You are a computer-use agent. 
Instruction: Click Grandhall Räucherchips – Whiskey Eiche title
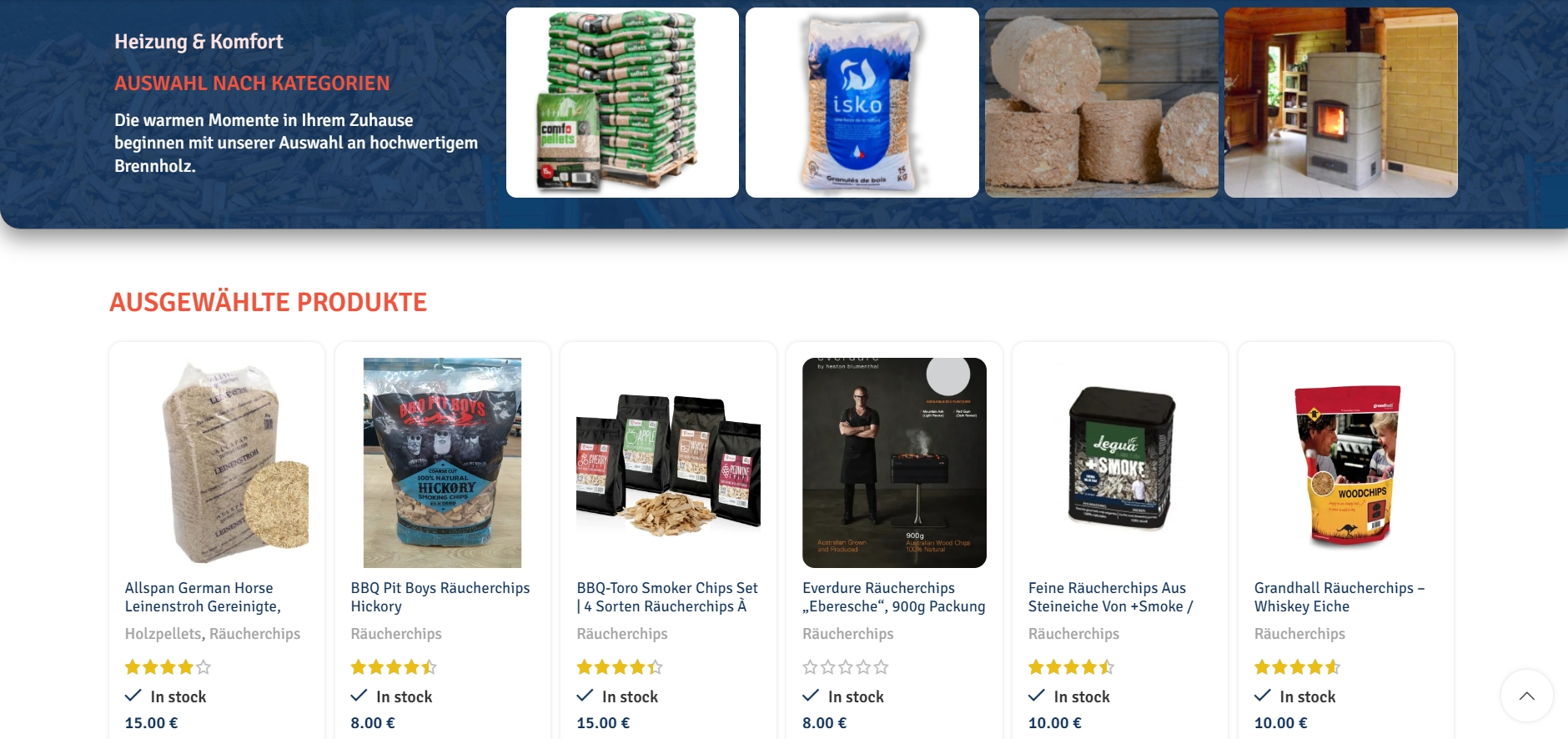tap(1339, 597)
